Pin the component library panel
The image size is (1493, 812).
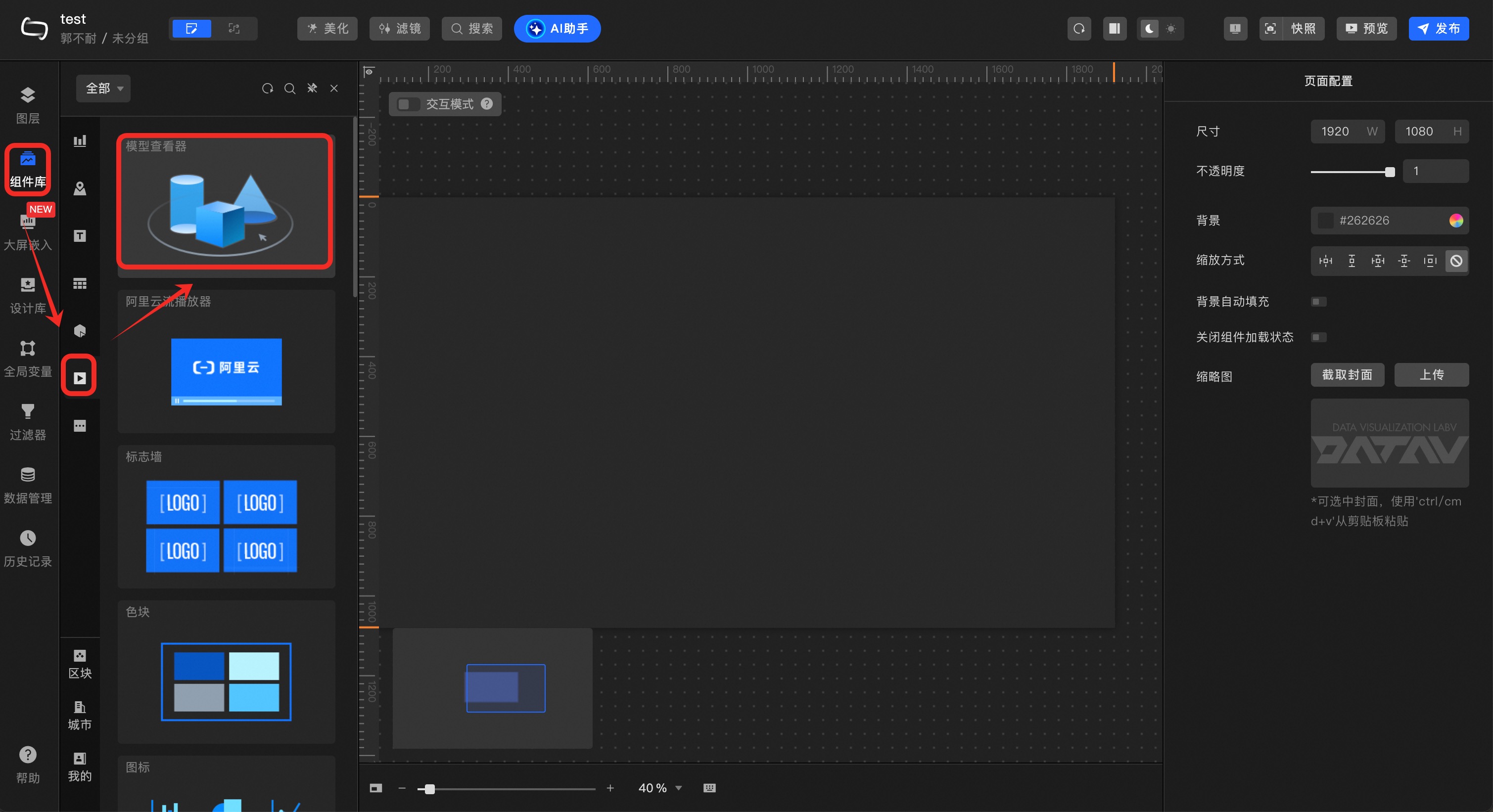(312, 88)
